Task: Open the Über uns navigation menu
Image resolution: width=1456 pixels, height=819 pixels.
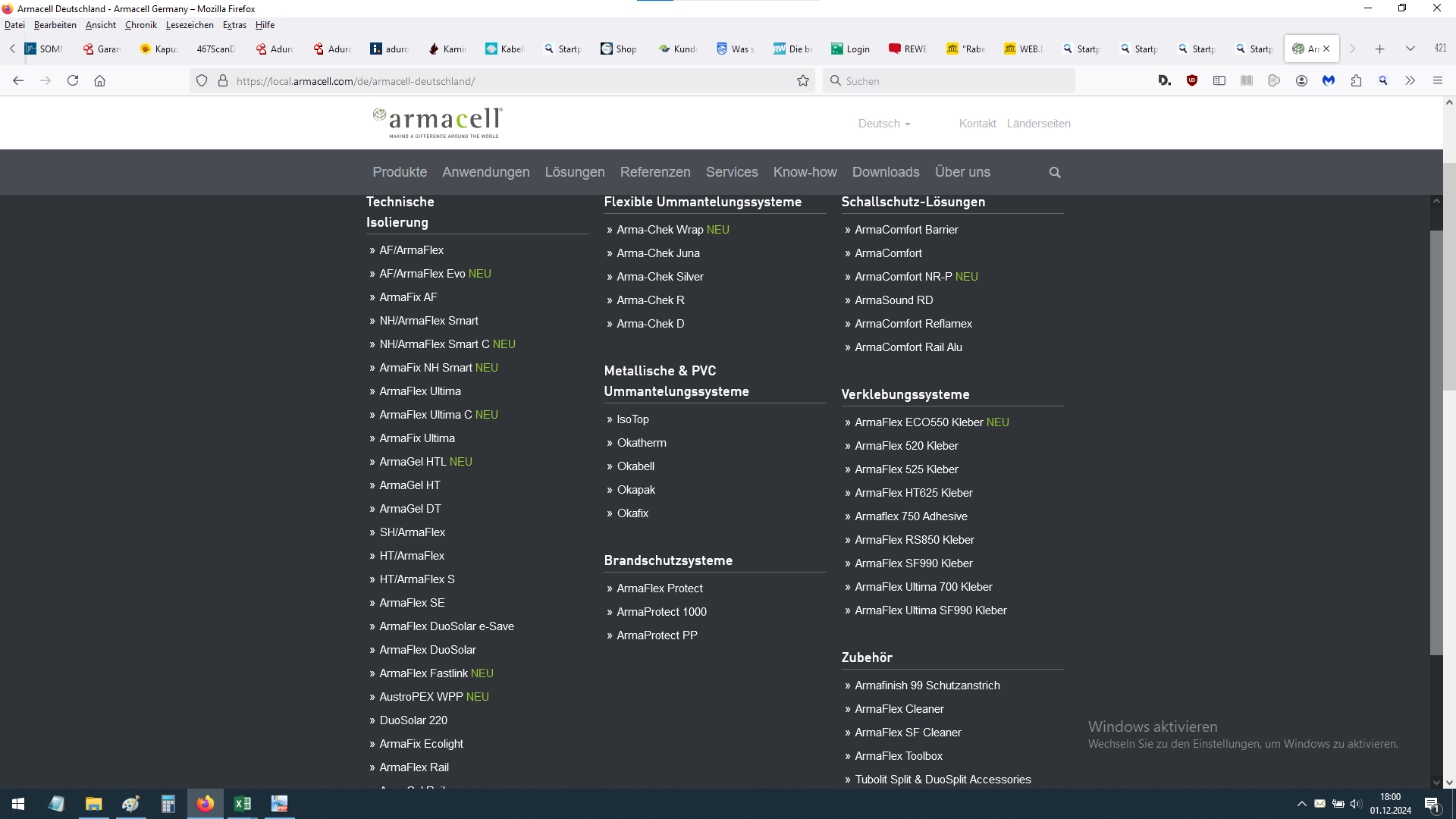Action: point(962,172)
